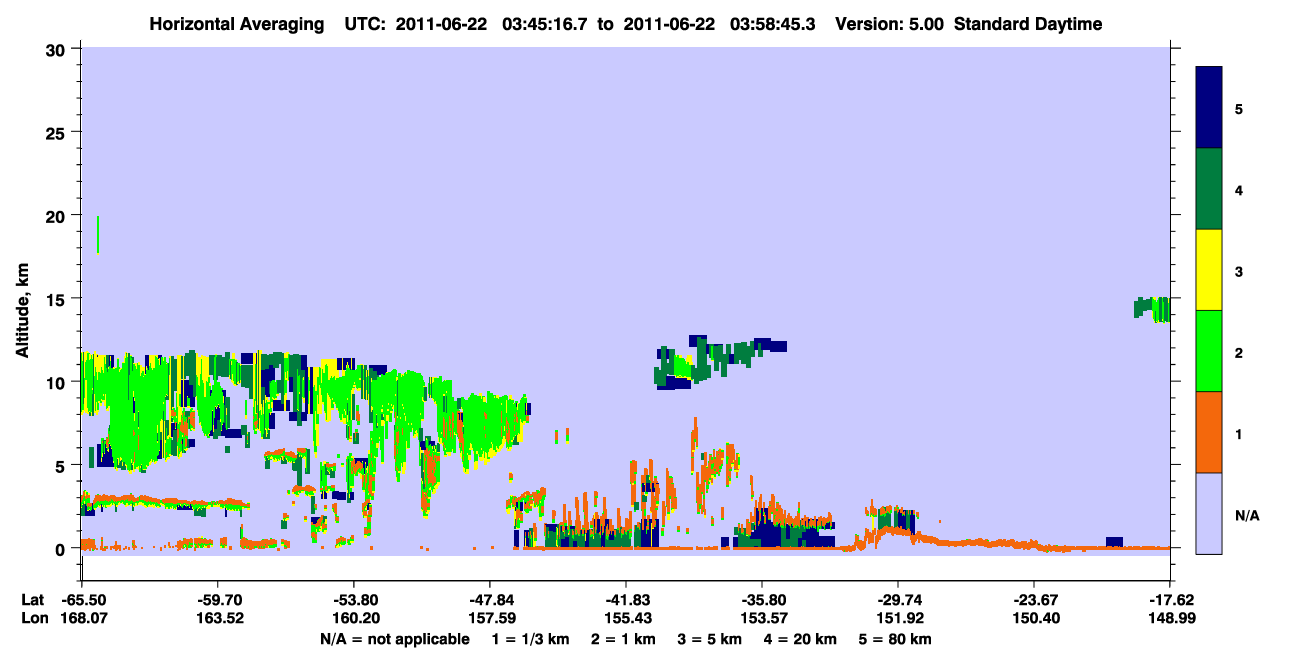Click latitude value -29.74
1300x667 pixels.
(x=898, y=600)
